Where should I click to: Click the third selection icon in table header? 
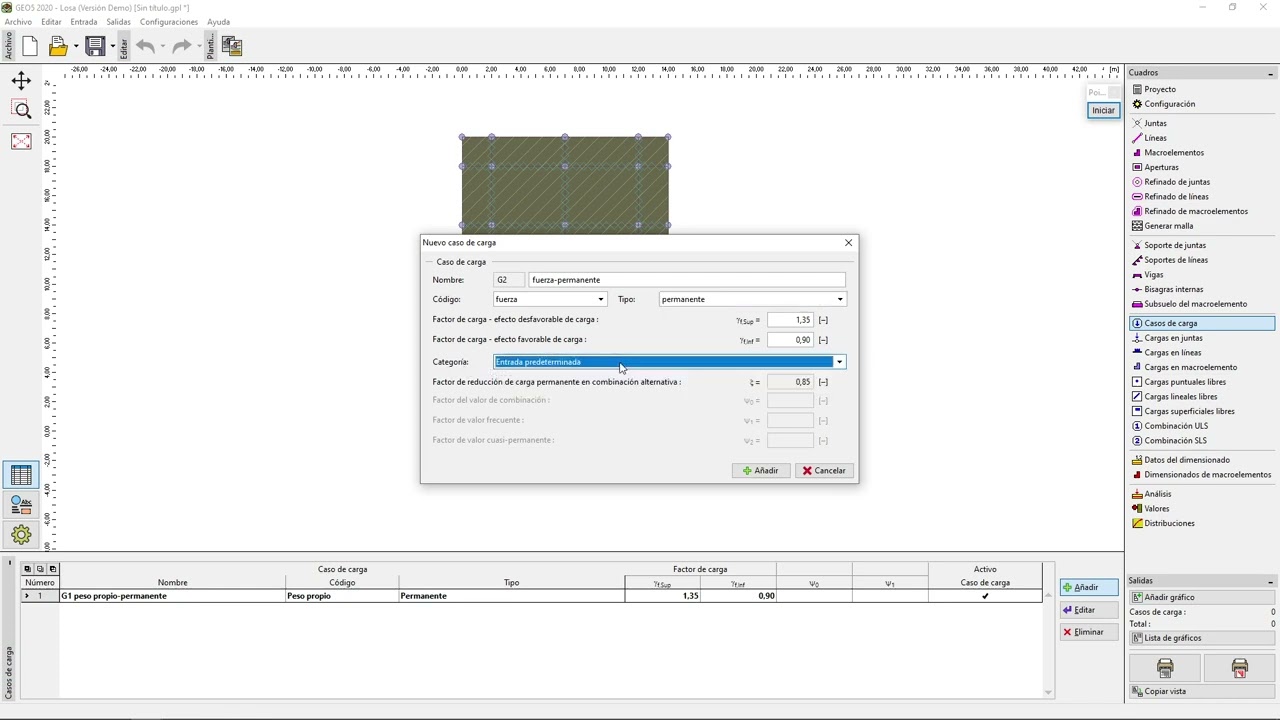[x=53, y=569]
